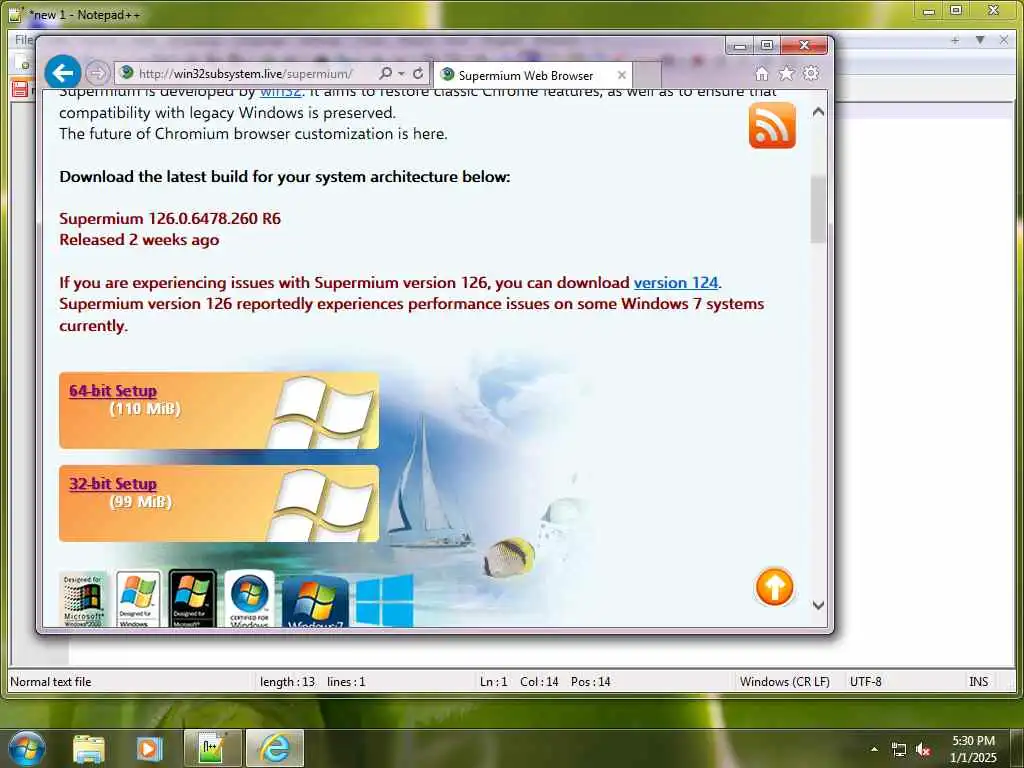Click the URL address field
Screen dimensions: 1024x768
pos(247,73)
